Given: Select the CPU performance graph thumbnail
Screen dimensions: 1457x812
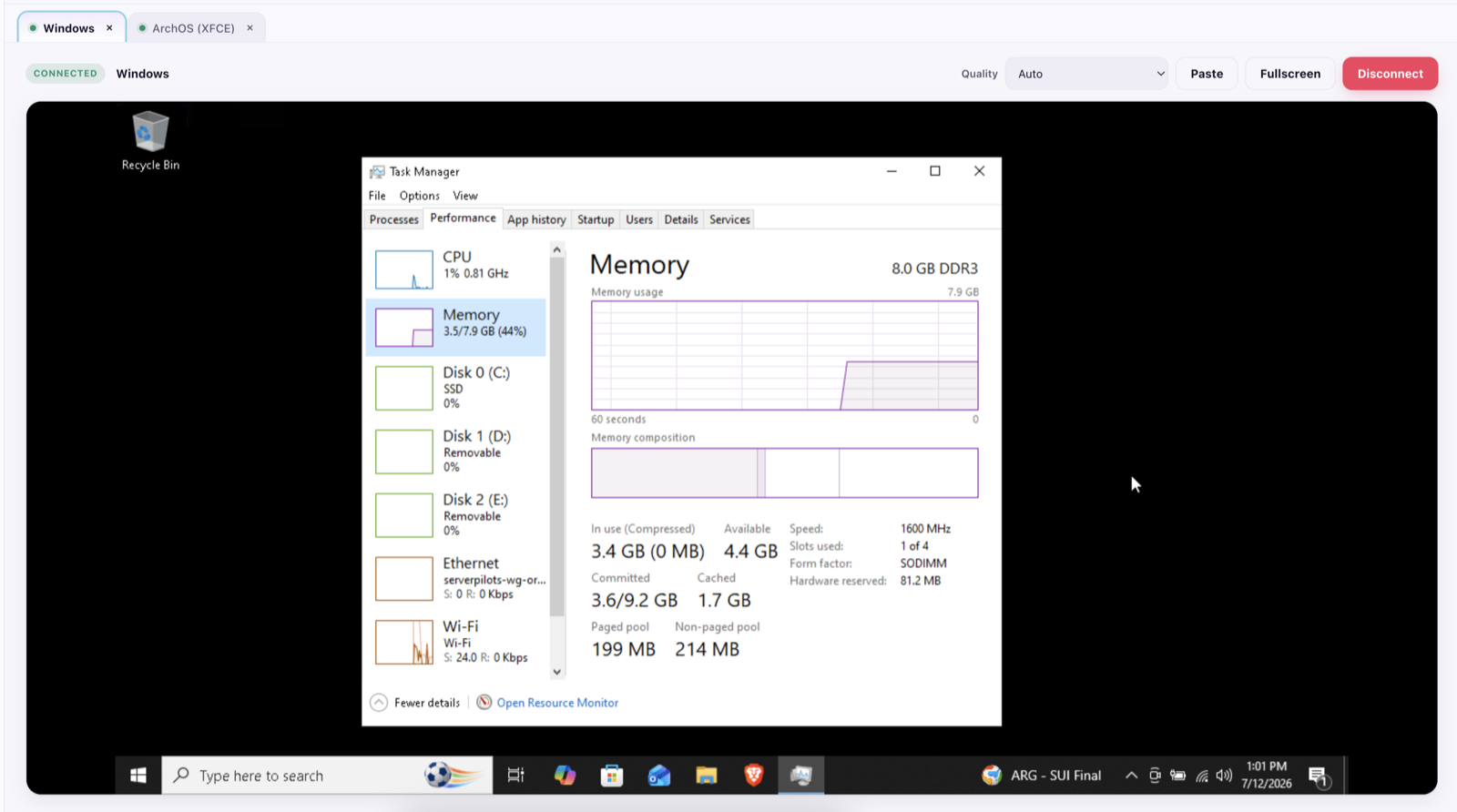Looking at the screenshot, I should (404, 269).
